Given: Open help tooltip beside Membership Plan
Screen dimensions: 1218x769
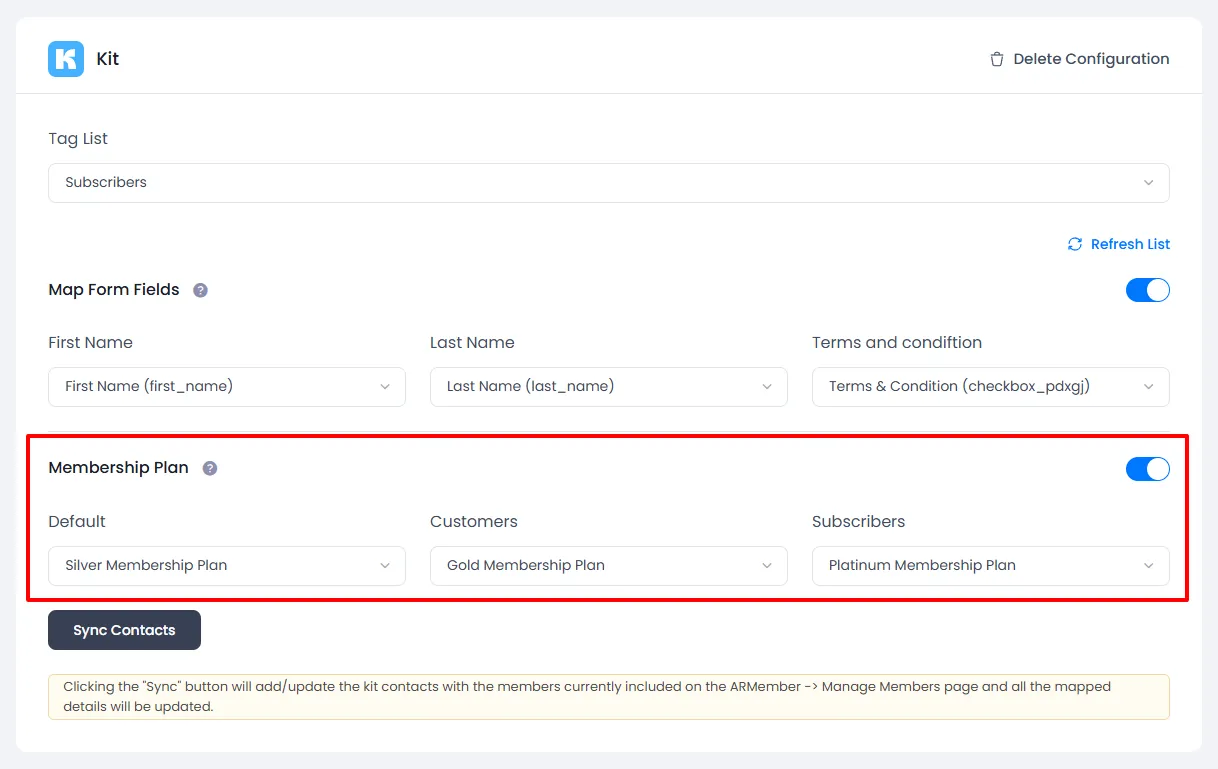Looking at the screenshot, I should pos(210,468).
